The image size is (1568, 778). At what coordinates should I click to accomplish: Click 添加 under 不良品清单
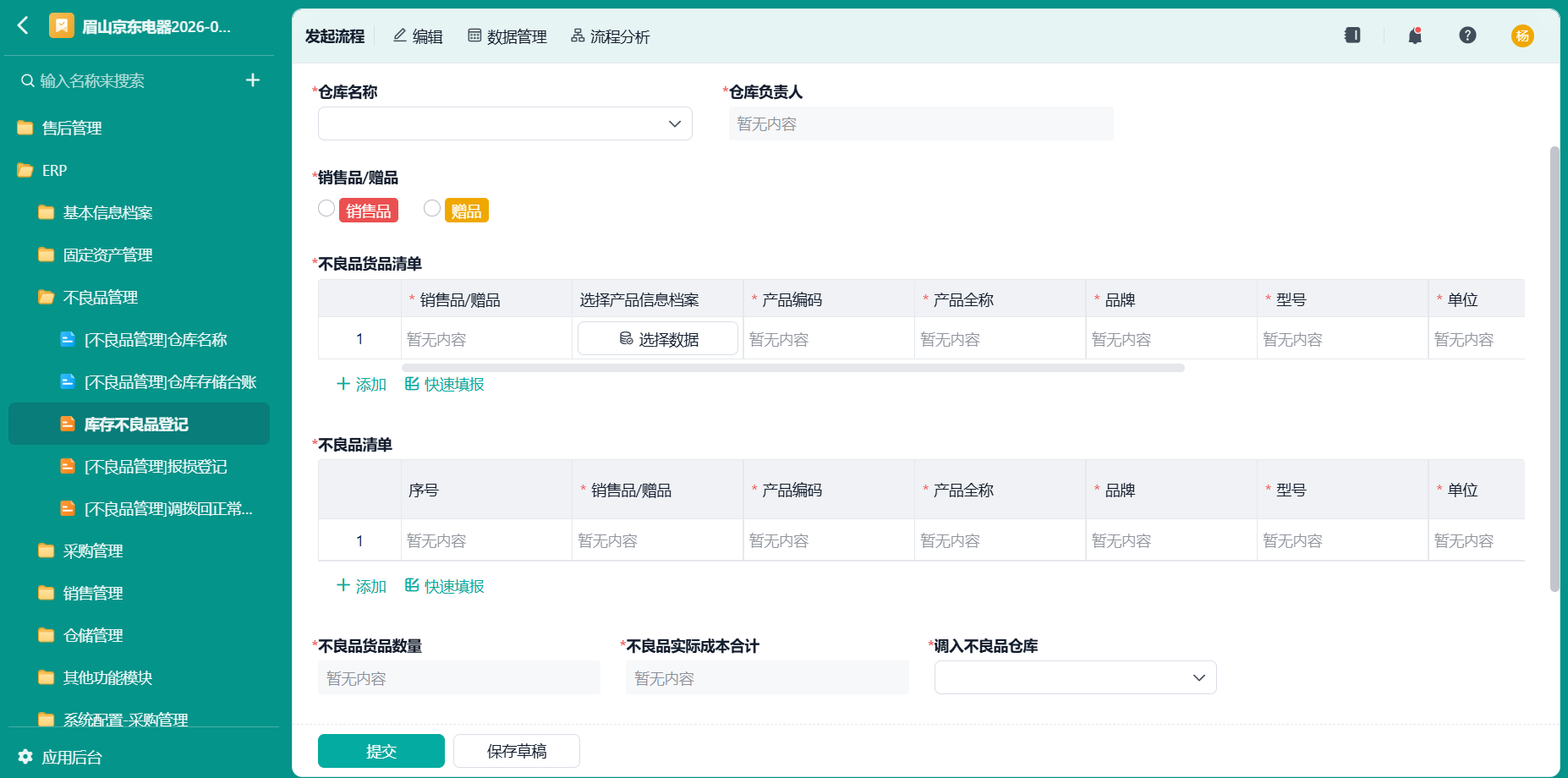point(361,586)
